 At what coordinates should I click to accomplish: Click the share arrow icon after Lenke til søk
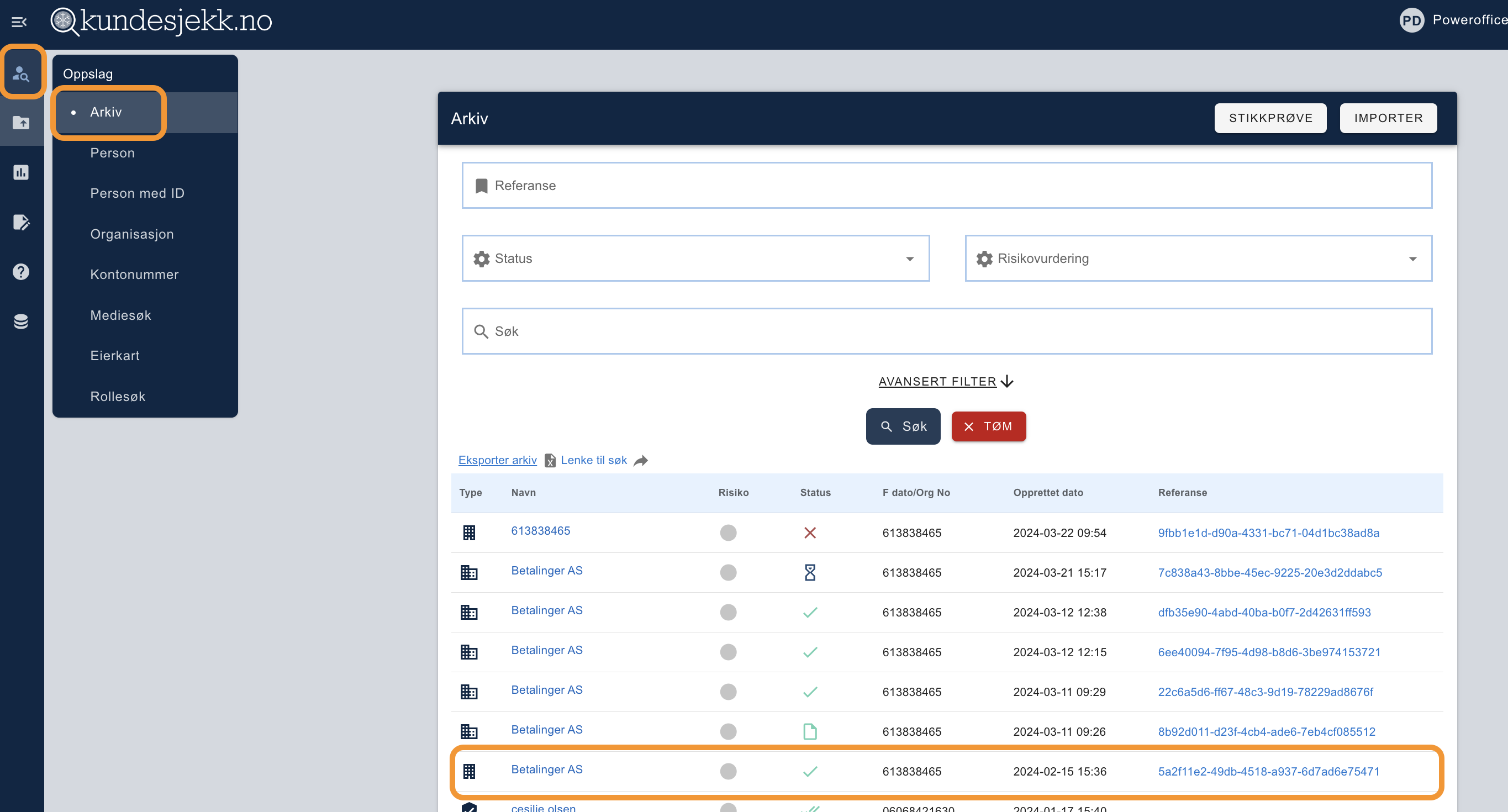(641, 461)
